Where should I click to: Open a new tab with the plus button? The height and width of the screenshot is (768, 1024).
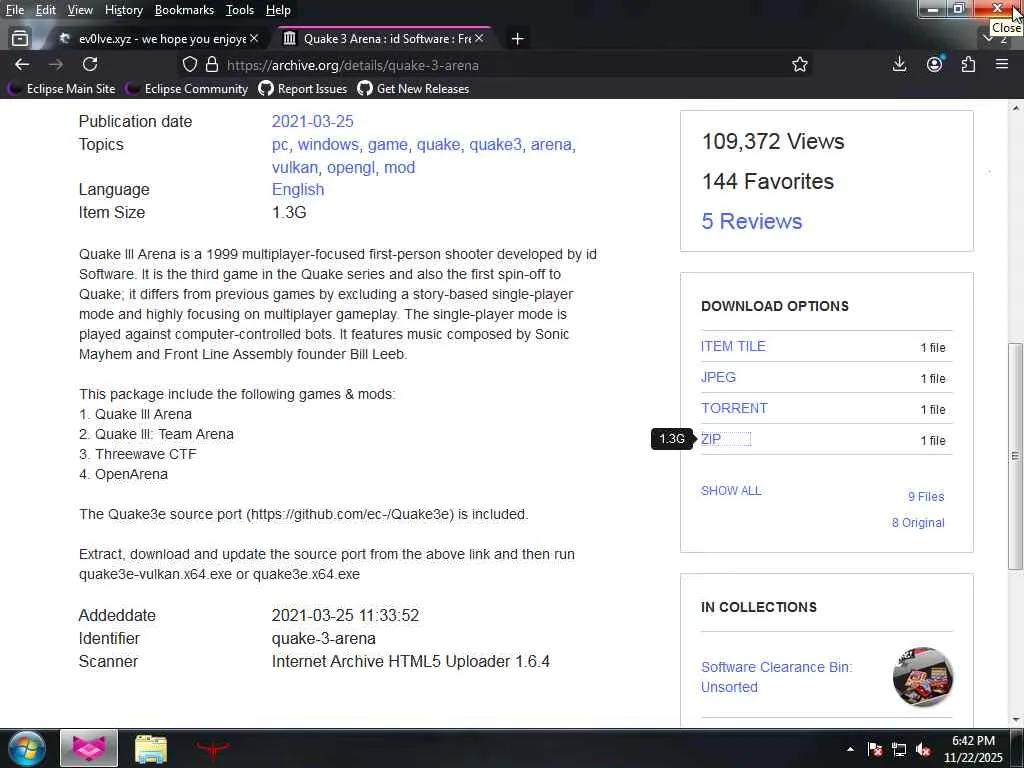click(x=517, y=39)
